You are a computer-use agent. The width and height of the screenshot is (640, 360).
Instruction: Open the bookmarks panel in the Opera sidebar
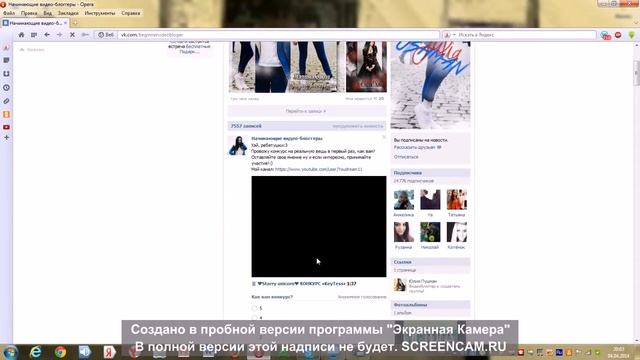(x=6, y=48)
